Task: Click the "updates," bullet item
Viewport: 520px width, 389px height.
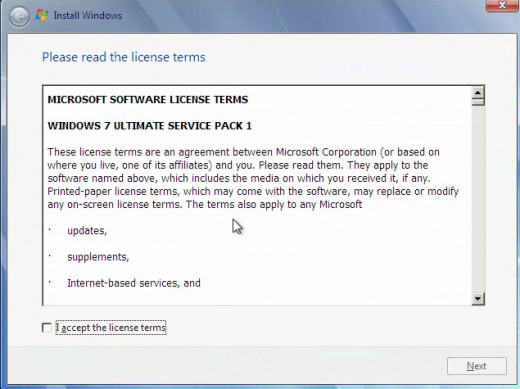Action: tap(87, 231)
